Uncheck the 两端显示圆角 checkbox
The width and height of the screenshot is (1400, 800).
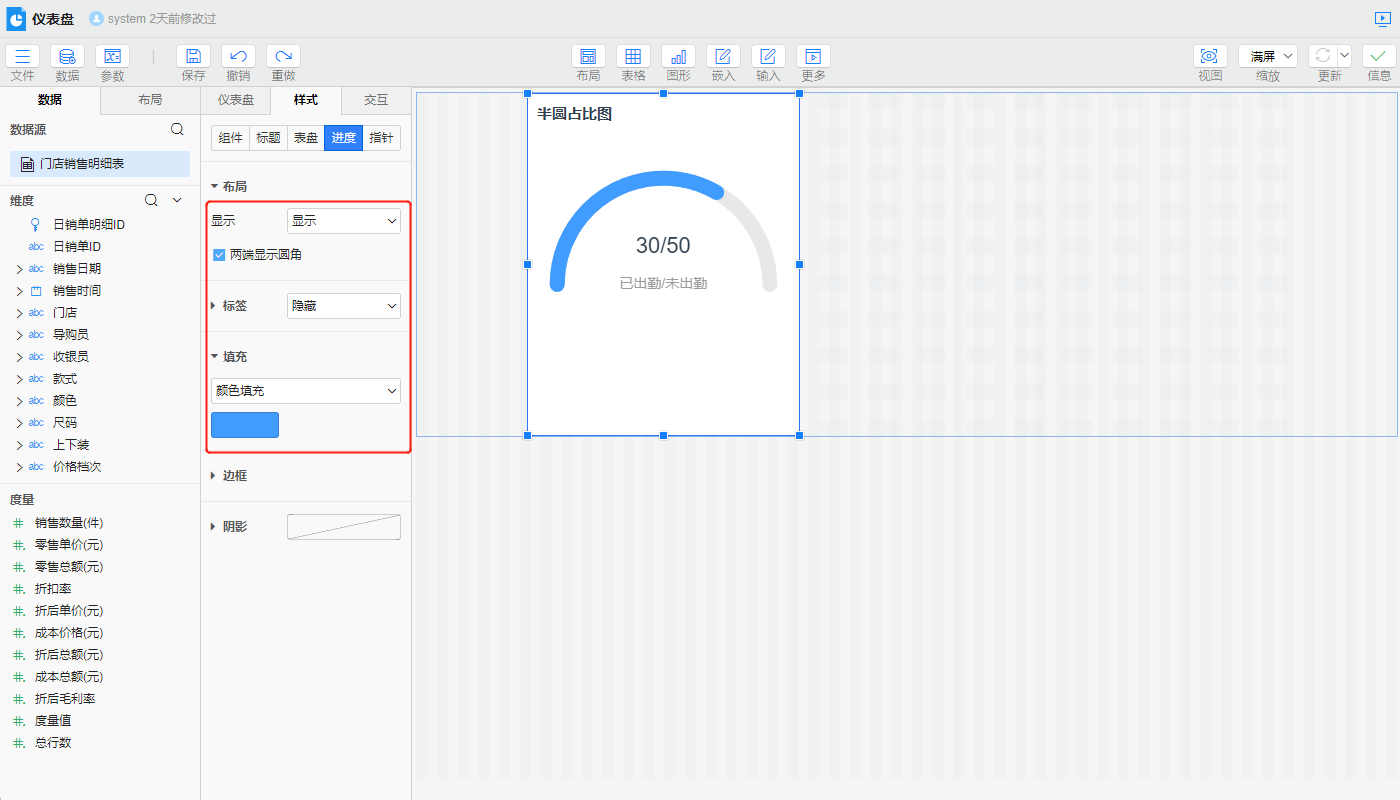coord(219,255)
